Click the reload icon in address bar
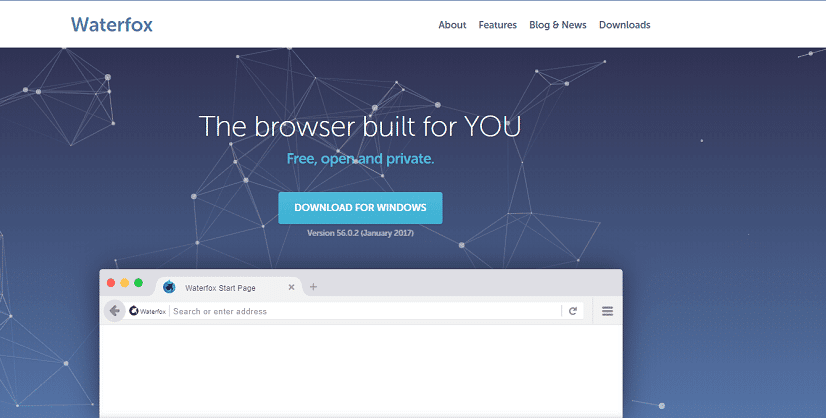This screenshot has height=418, width=826. click(x=573, y=311)
